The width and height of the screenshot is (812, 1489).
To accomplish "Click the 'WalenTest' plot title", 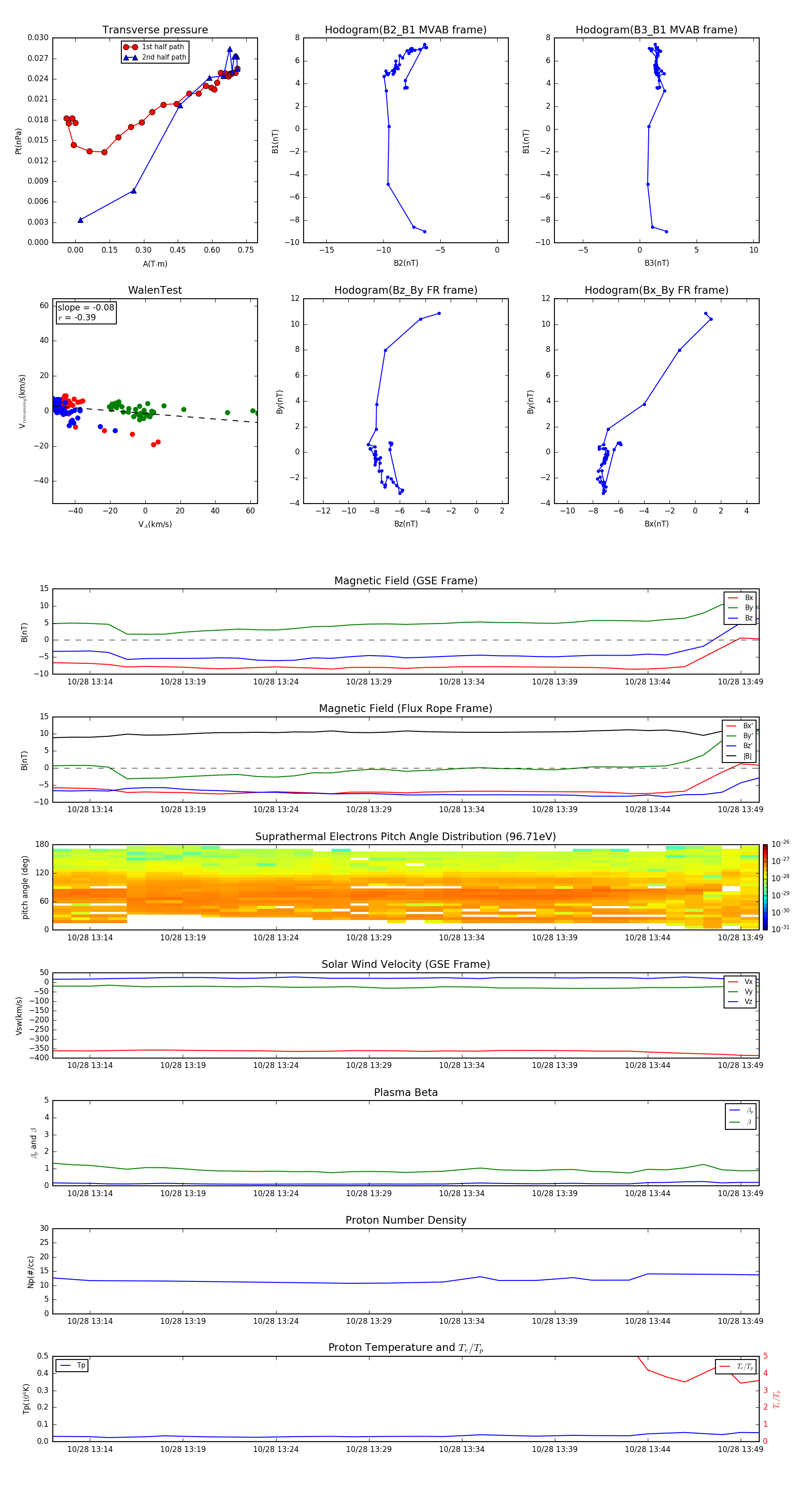I will pos(155,290).
